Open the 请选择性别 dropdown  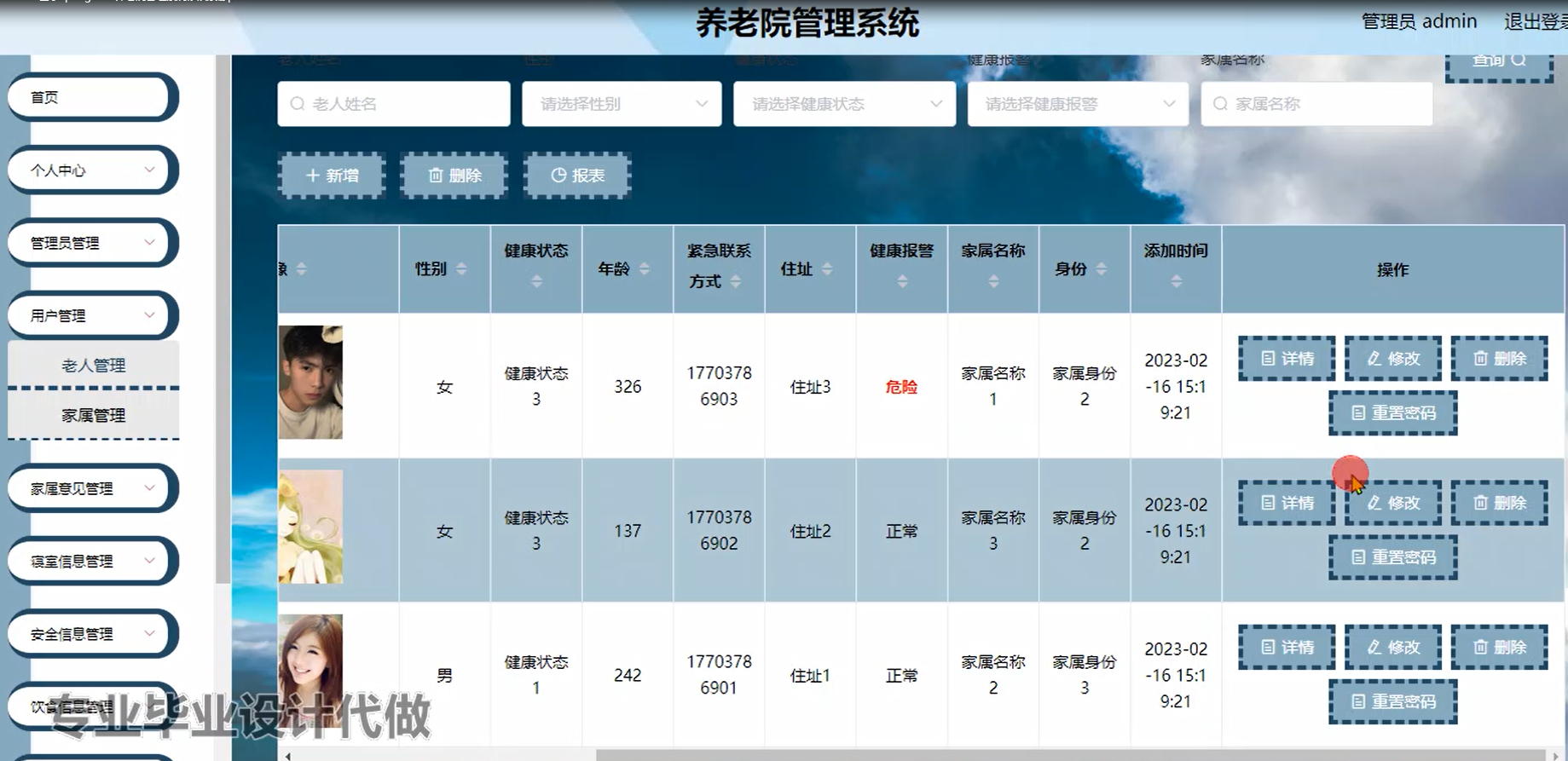(622, 104)
